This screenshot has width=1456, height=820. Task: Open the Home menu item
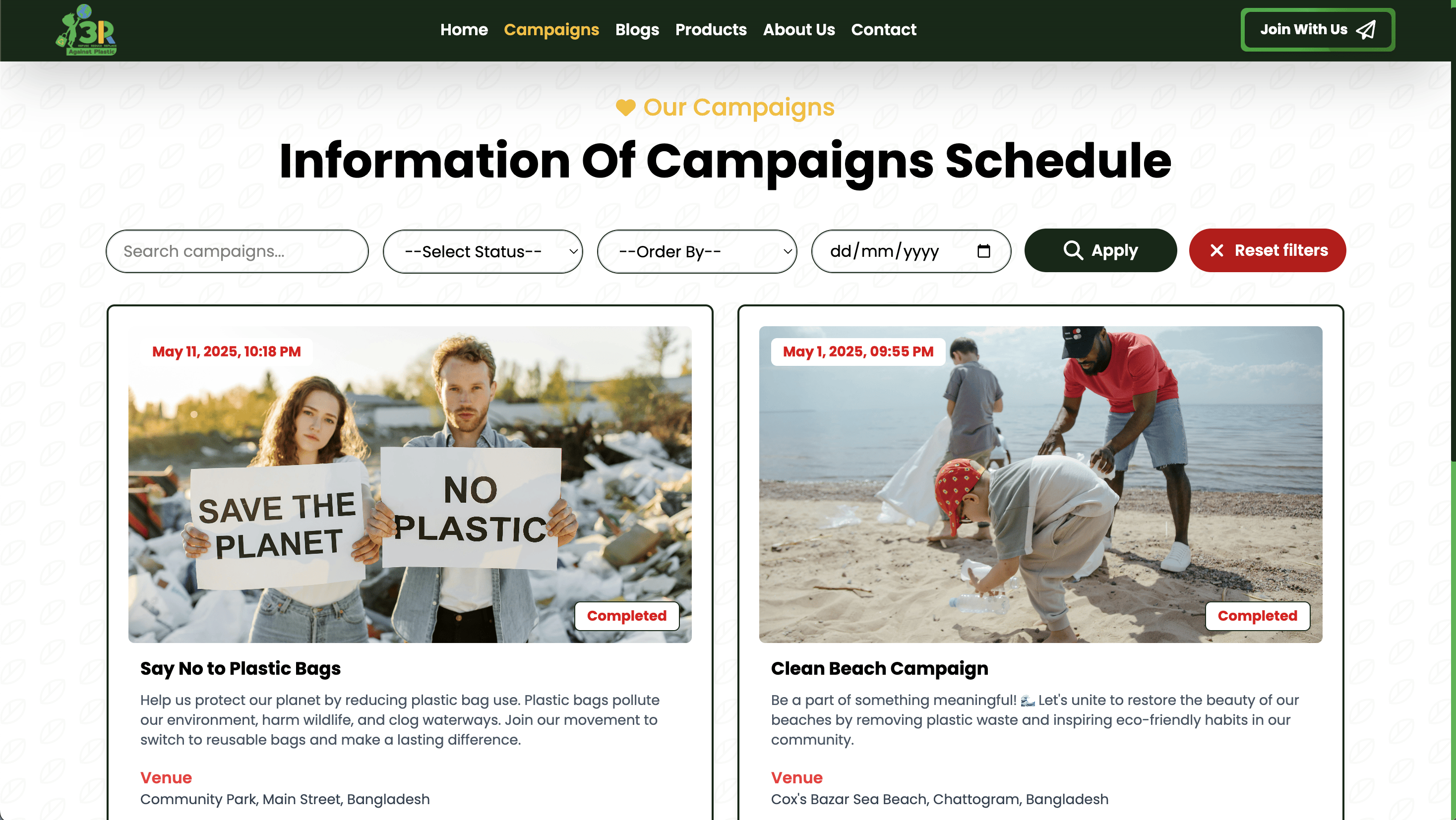[x=464, y=29]
